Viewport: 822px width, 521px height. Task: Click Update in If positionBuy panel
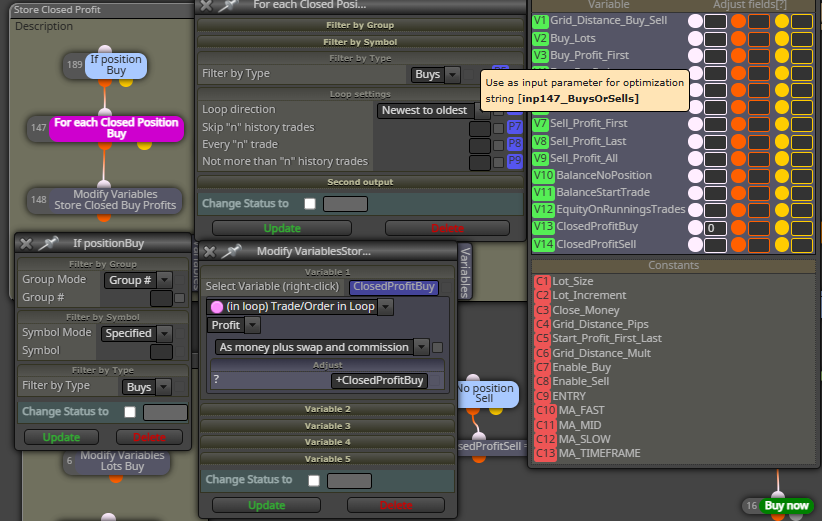point(61,437)
